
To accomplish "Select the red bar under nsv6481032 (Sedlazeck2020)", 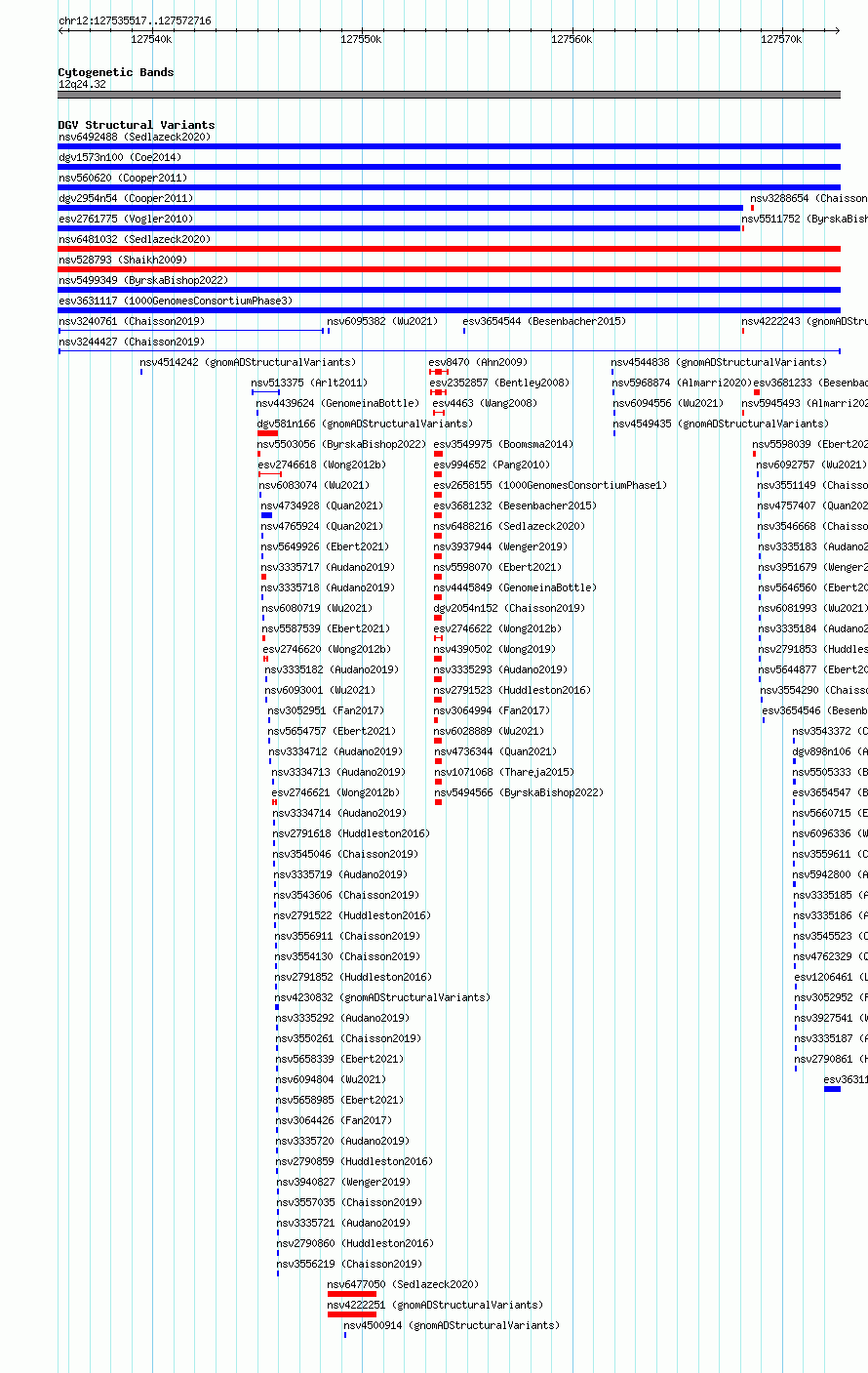I will (x=449, y=249).
